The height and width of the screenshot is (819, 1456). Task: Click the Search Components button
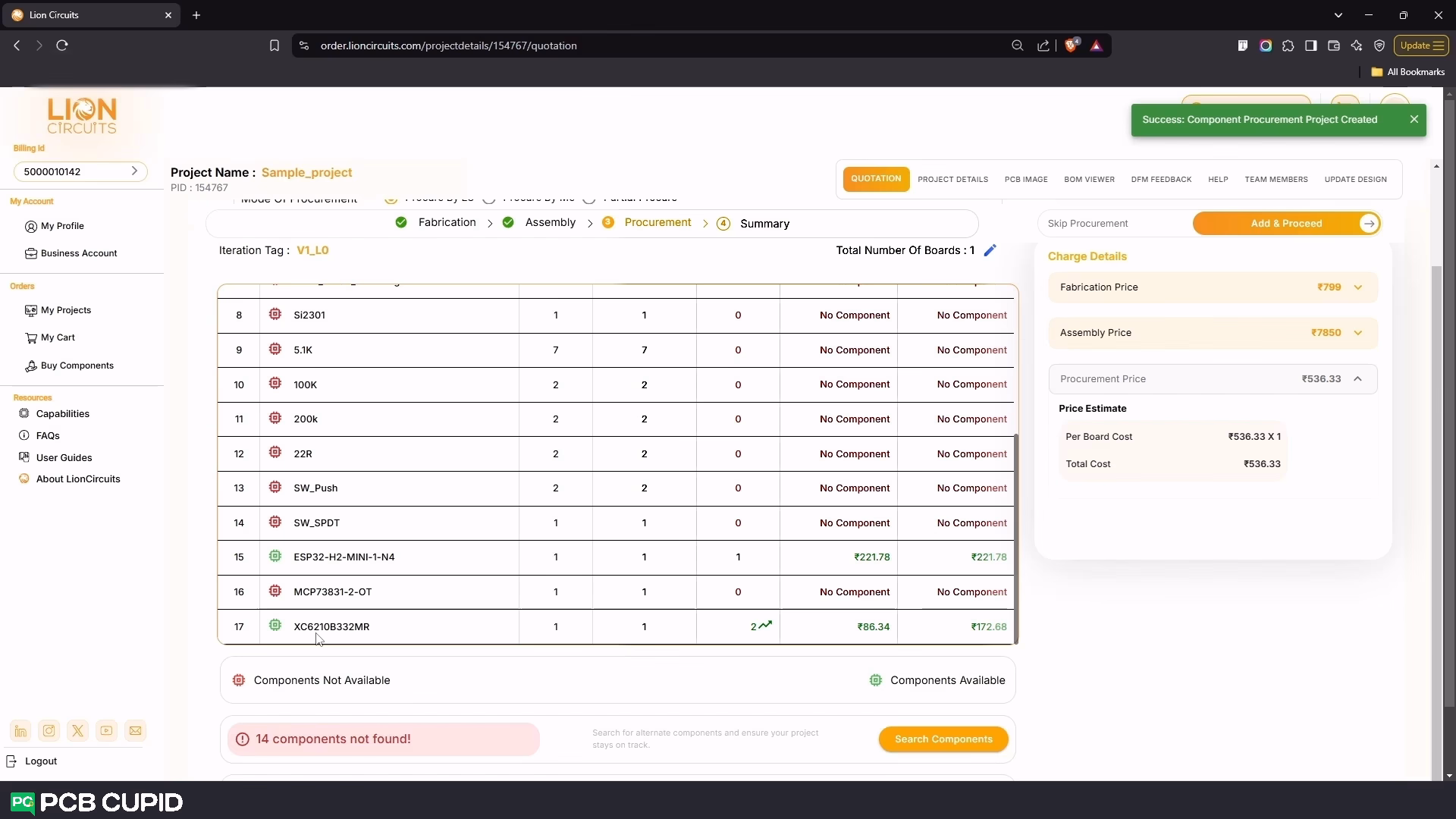pos(943,739)
